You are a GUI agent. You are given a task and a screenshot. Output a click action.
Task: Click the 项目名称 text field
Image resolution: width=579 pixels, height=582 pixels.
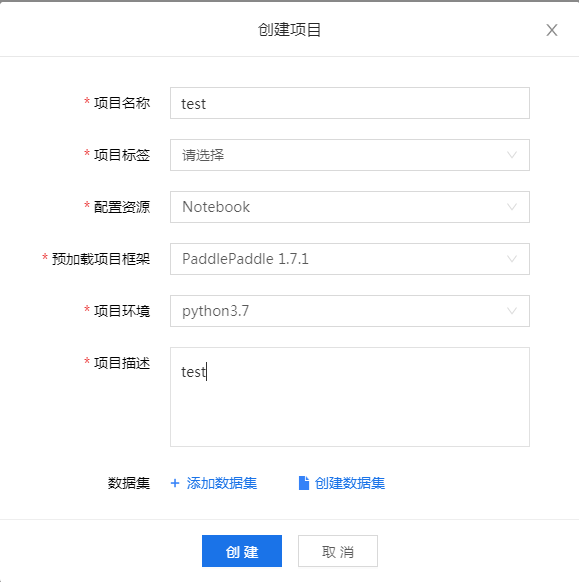(x=350, y=103)
